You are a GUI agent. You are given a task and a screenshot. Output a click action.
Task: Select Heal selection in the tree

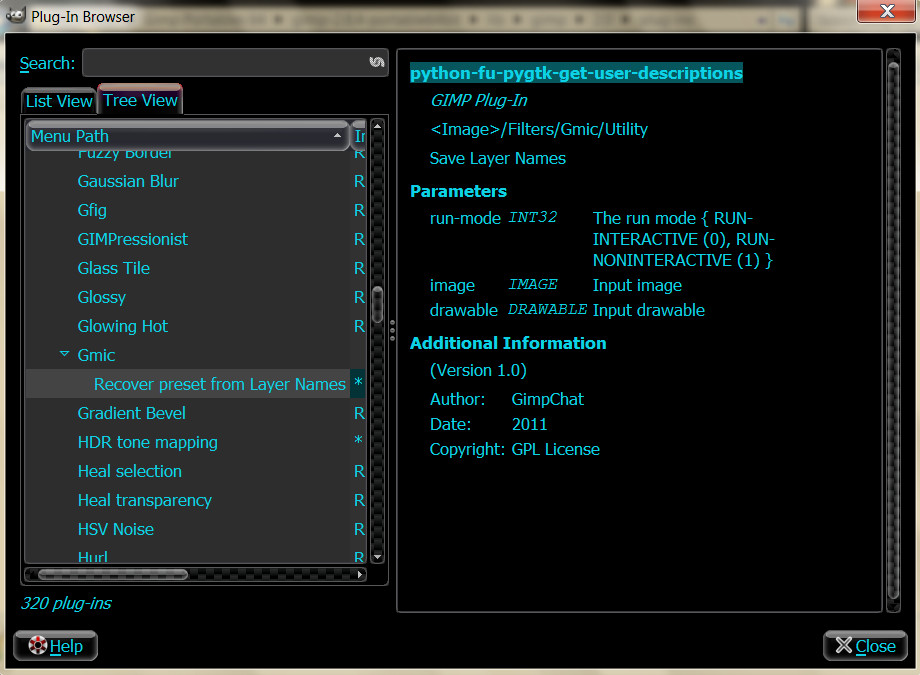point(130,471)
